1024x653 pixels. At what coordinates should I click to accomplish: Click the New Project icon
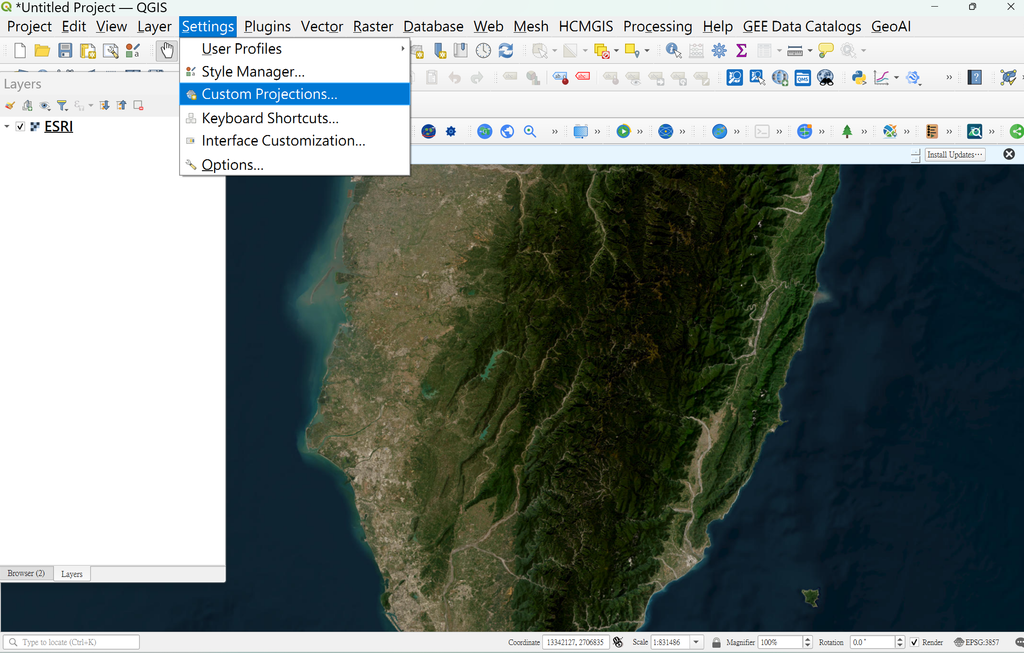pyautogui.click(x=20, y=50)
